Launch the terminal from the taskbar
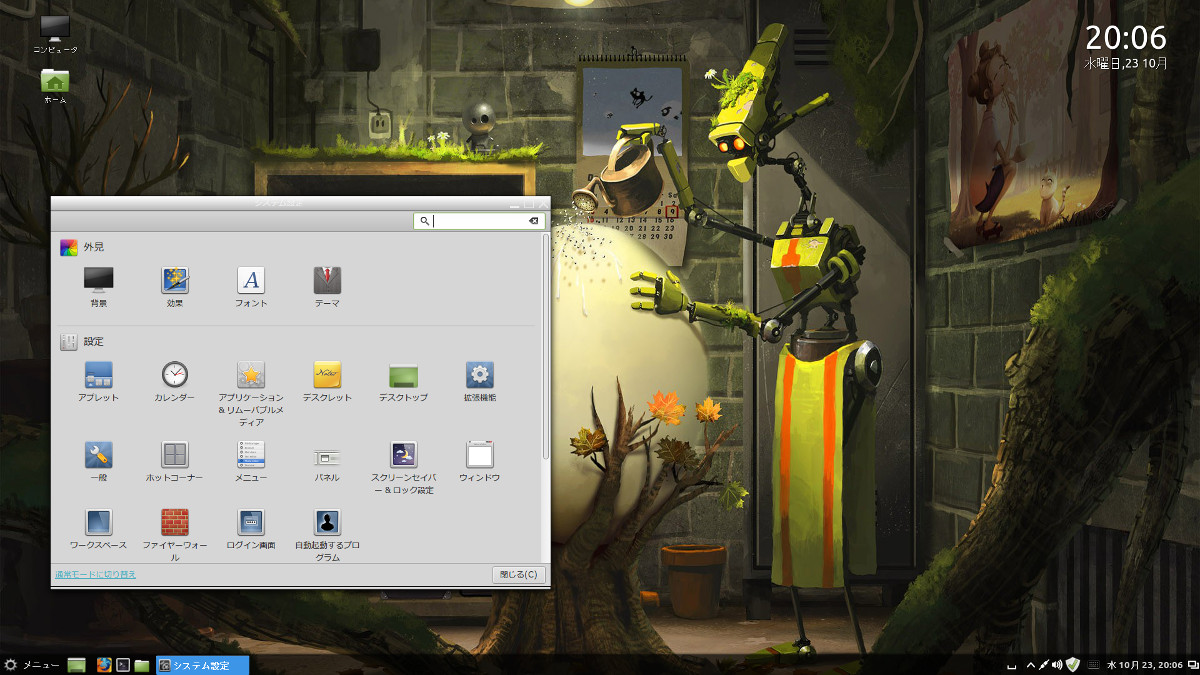The width and height of the screenshot is (1200, 675). point(123,665)
